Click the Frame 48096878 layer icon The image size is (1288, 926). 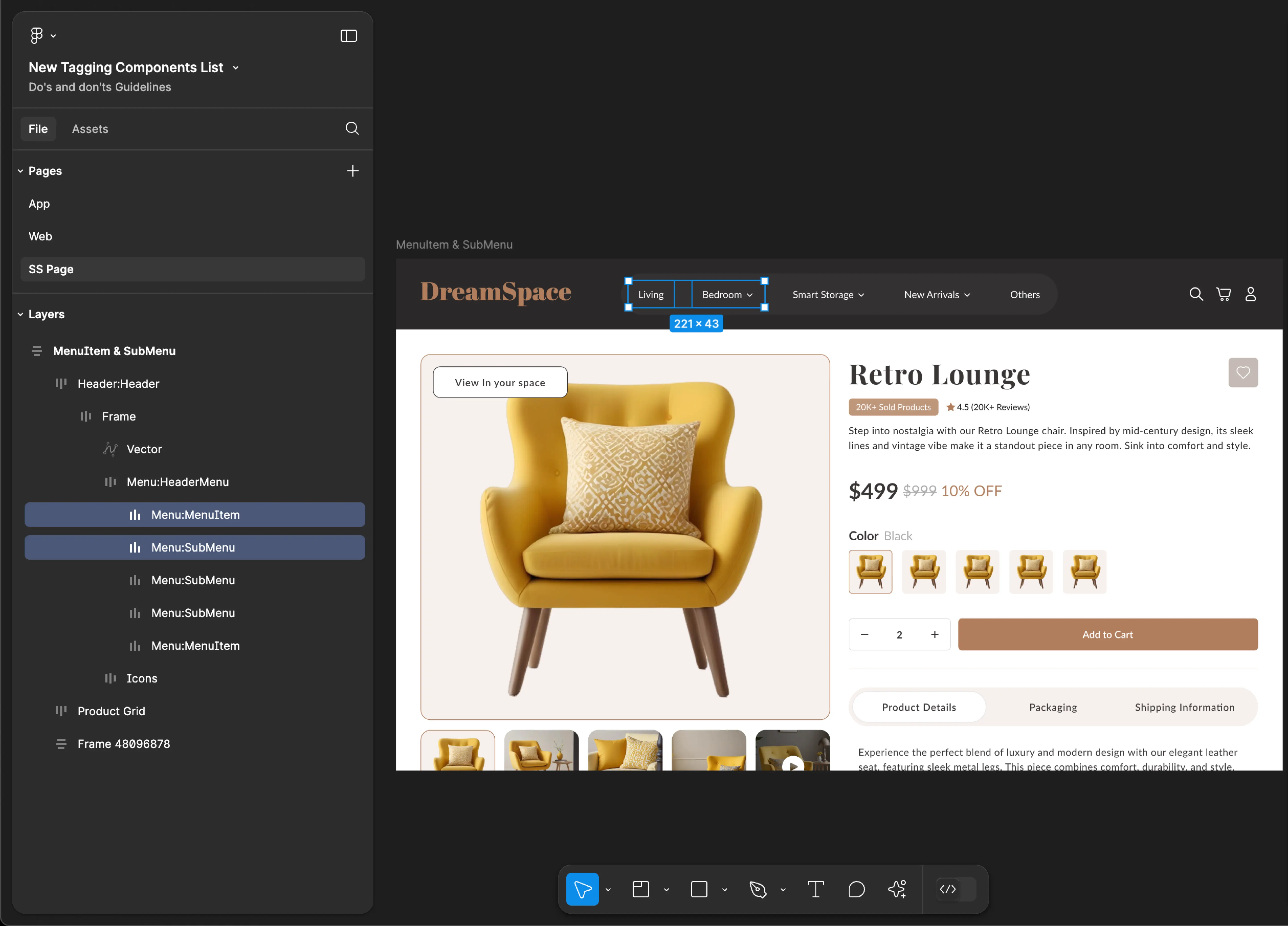pyautogui.click(x=61, y=744)
